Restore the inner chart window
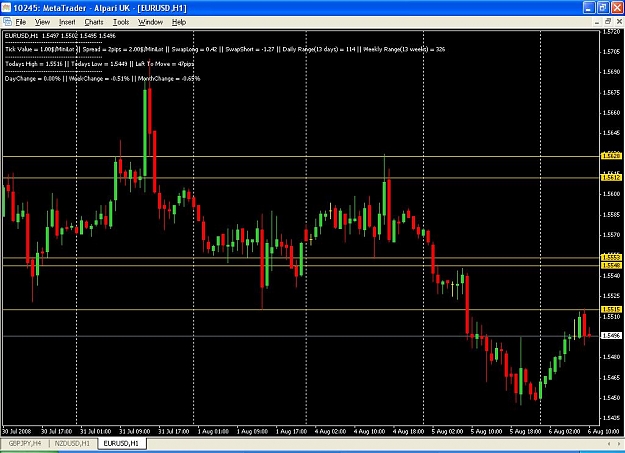 (608, 22)
